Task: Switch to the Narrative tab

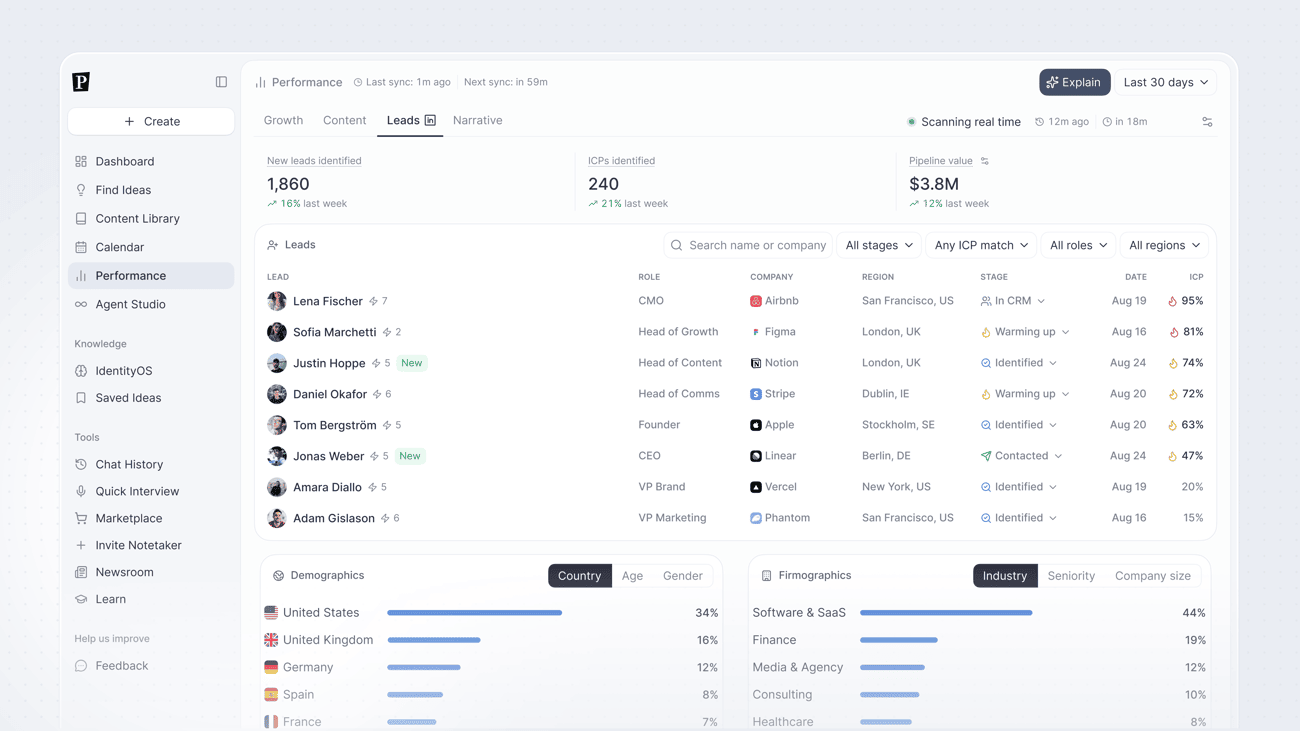Action: point(478,120)
